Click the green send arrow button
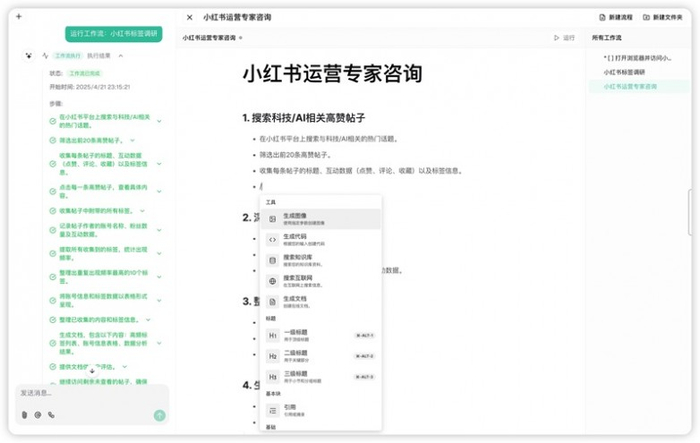 click(159, 415)
